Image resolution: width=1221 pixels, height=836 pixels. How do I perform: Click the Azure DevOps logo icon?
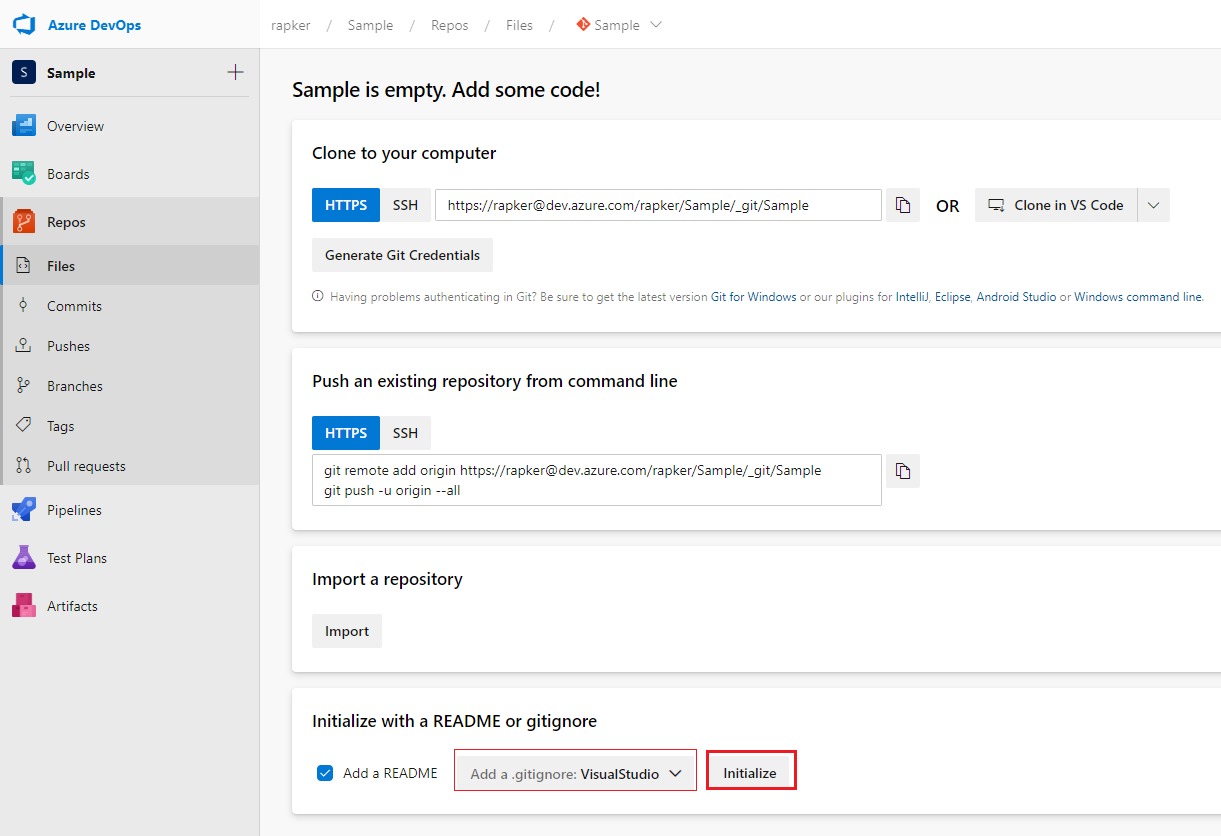pos(24,24)
